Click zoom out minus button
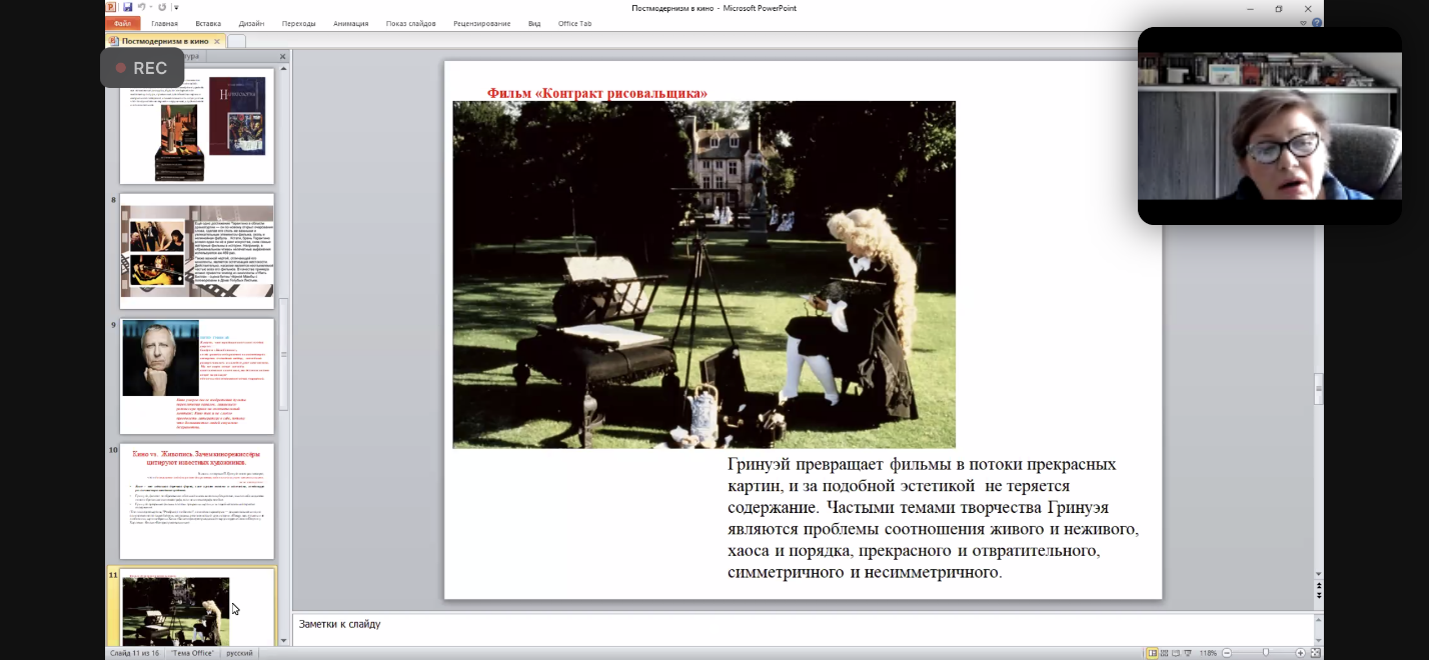The width and height of the screenshot is (1430, 660). coord(1228,653)
